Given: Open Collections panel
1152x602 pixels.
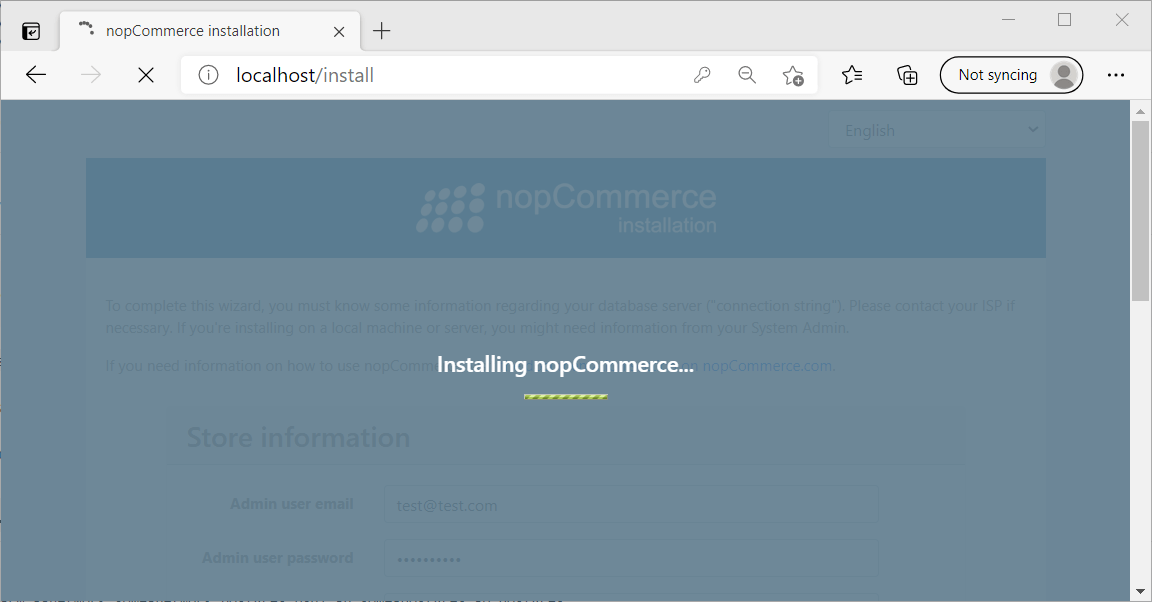Looking at the screenshot, I should point(907,75).
